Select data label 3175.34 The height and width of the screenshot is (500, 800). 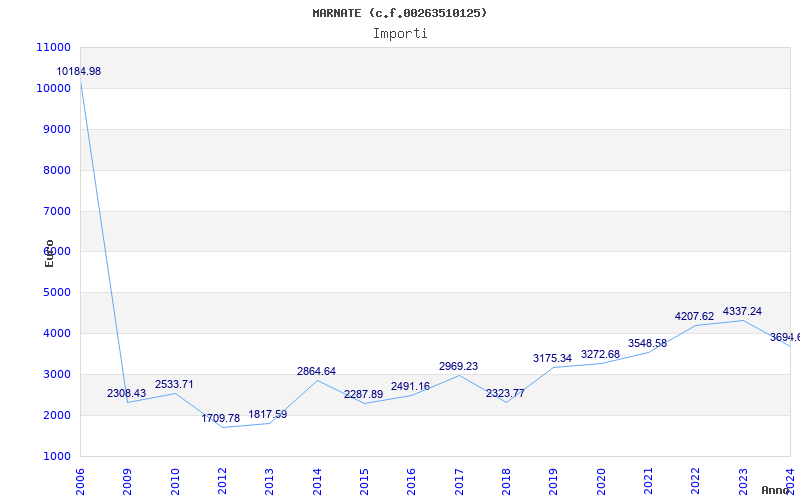[x=553, y=358]
